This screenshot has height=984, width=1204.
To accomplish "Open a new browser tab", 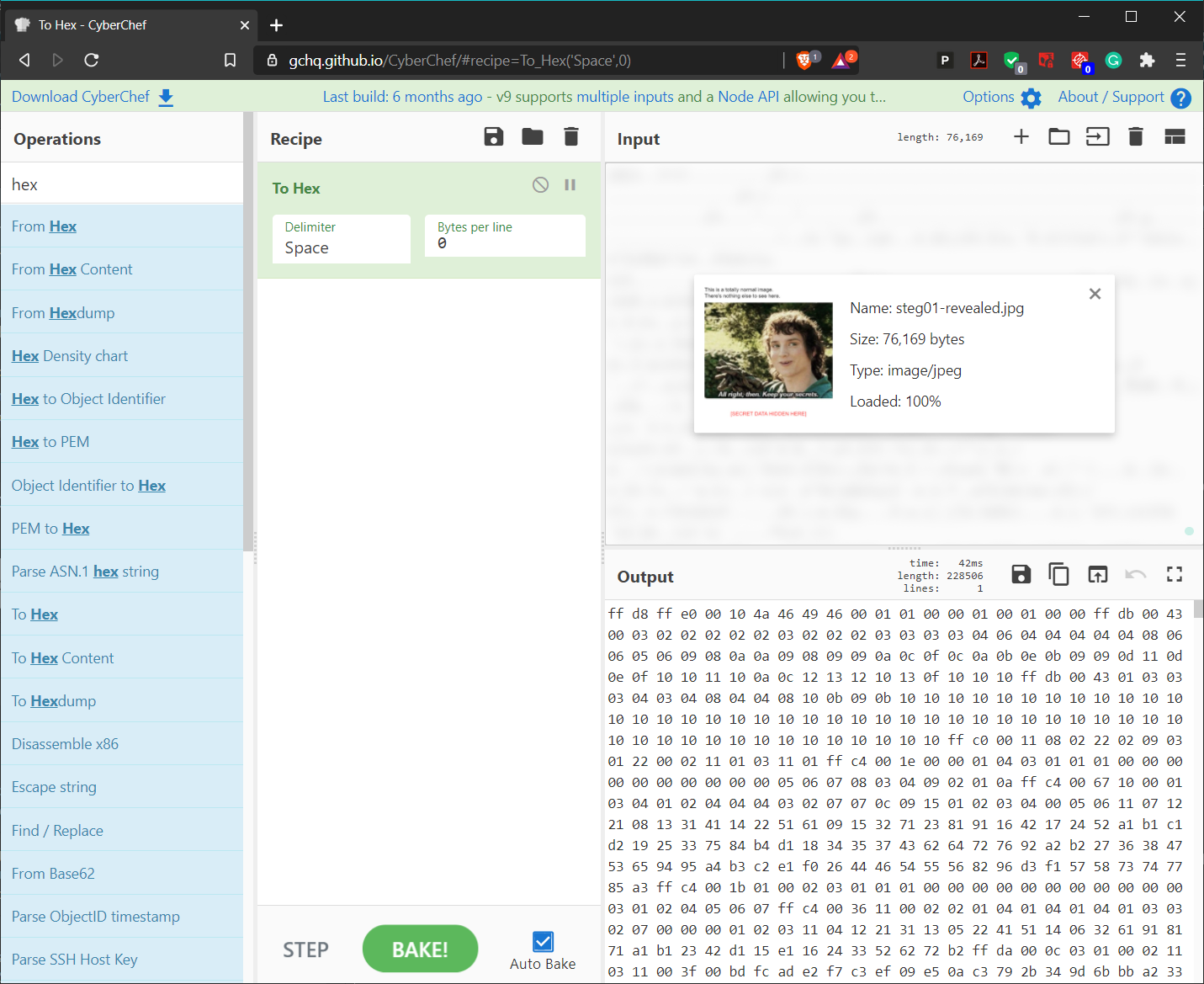I will (x=276, y=25).
